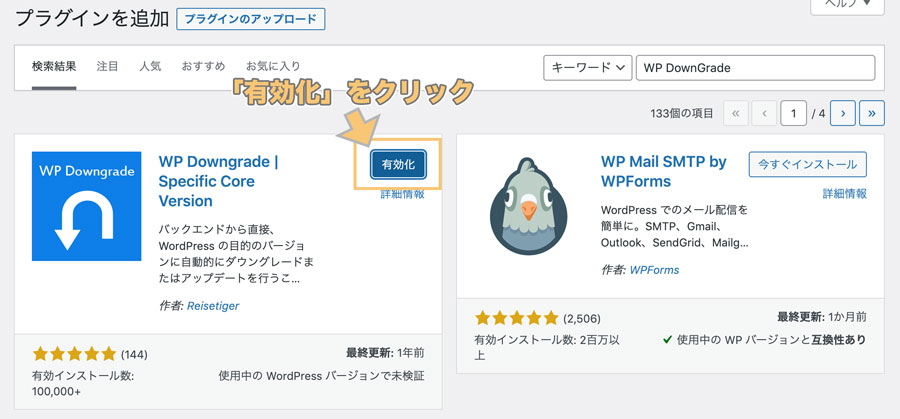900x419 pixels.
Task: Click the plugin search field containing WP DownGrade
Action: [x=755, y=68]
